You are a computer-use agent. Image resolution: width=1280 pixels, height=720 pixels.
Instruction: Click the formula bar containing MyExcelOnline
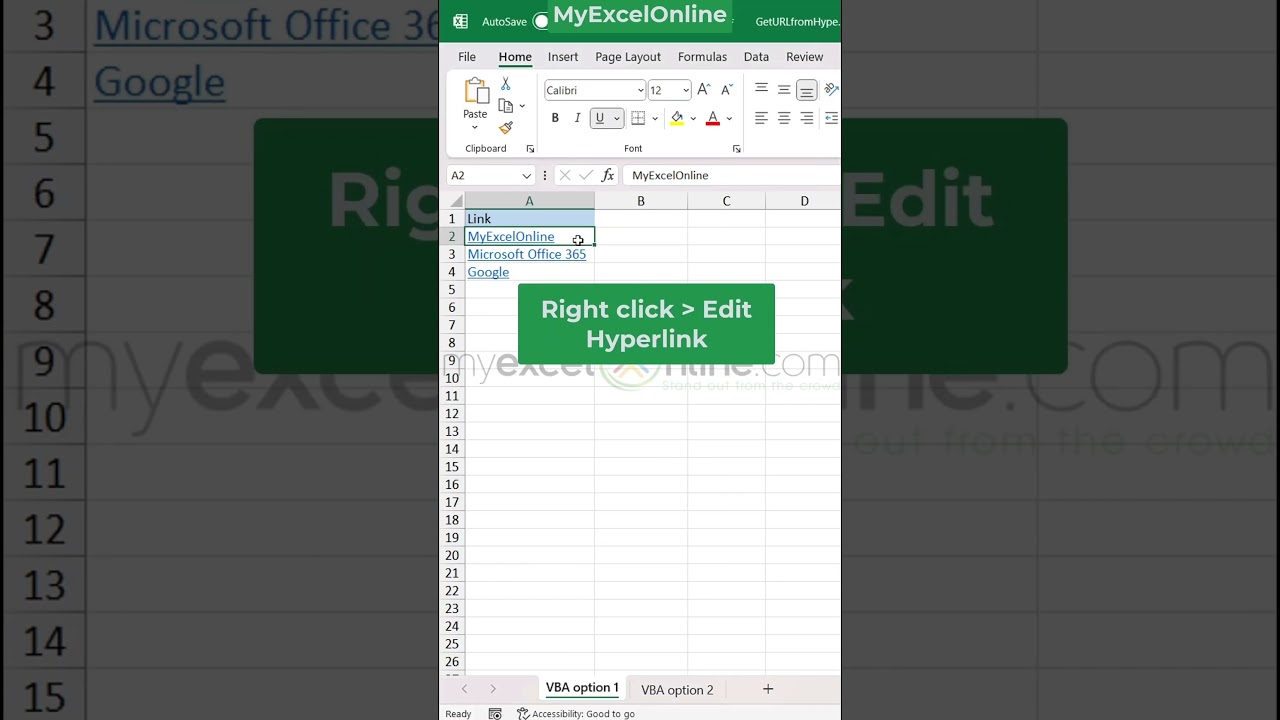pos(733,175)
